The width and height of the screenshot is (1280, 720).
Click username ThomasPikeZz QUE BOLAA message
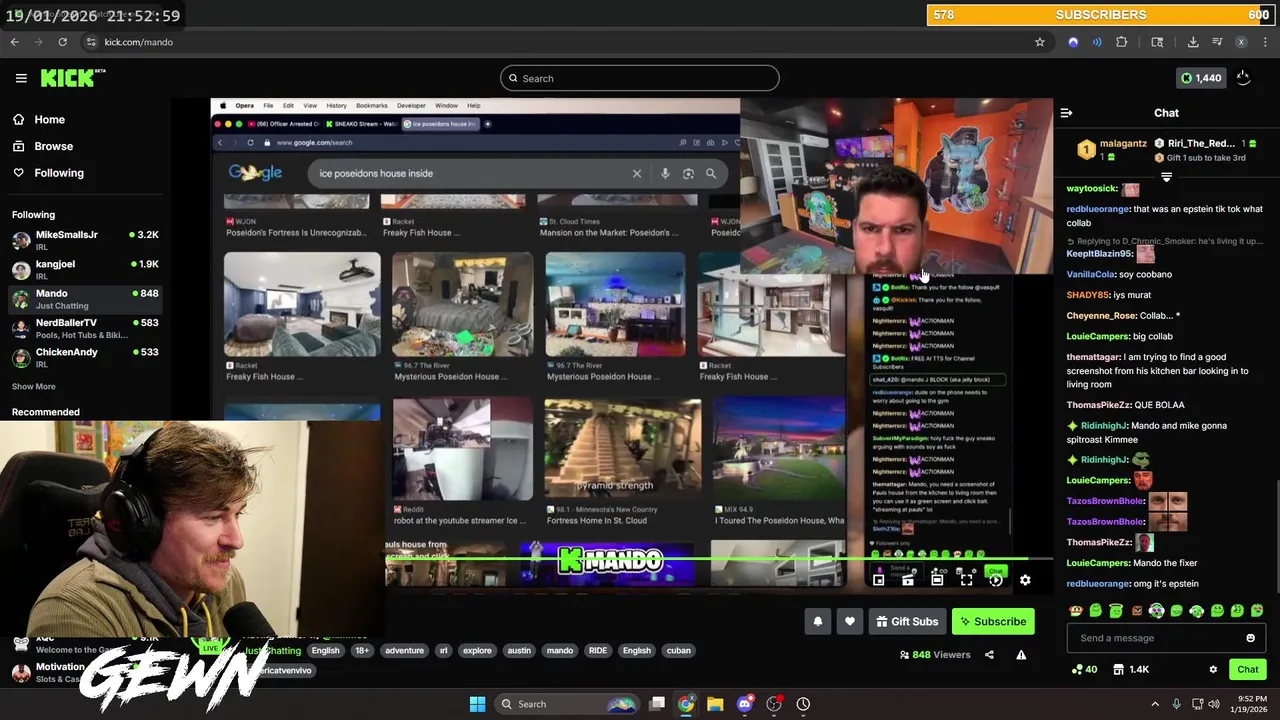click(1098, 405)
